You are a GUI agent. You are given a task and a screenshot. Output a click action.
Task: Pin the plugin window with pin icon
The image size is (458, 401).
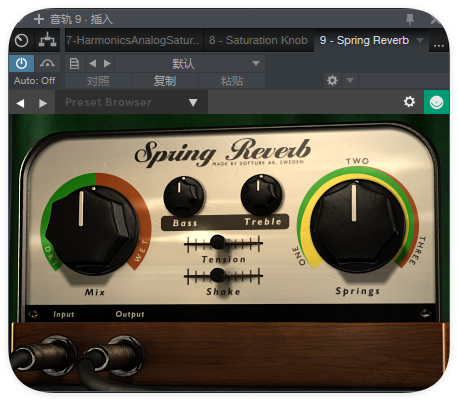click(410, 19)
